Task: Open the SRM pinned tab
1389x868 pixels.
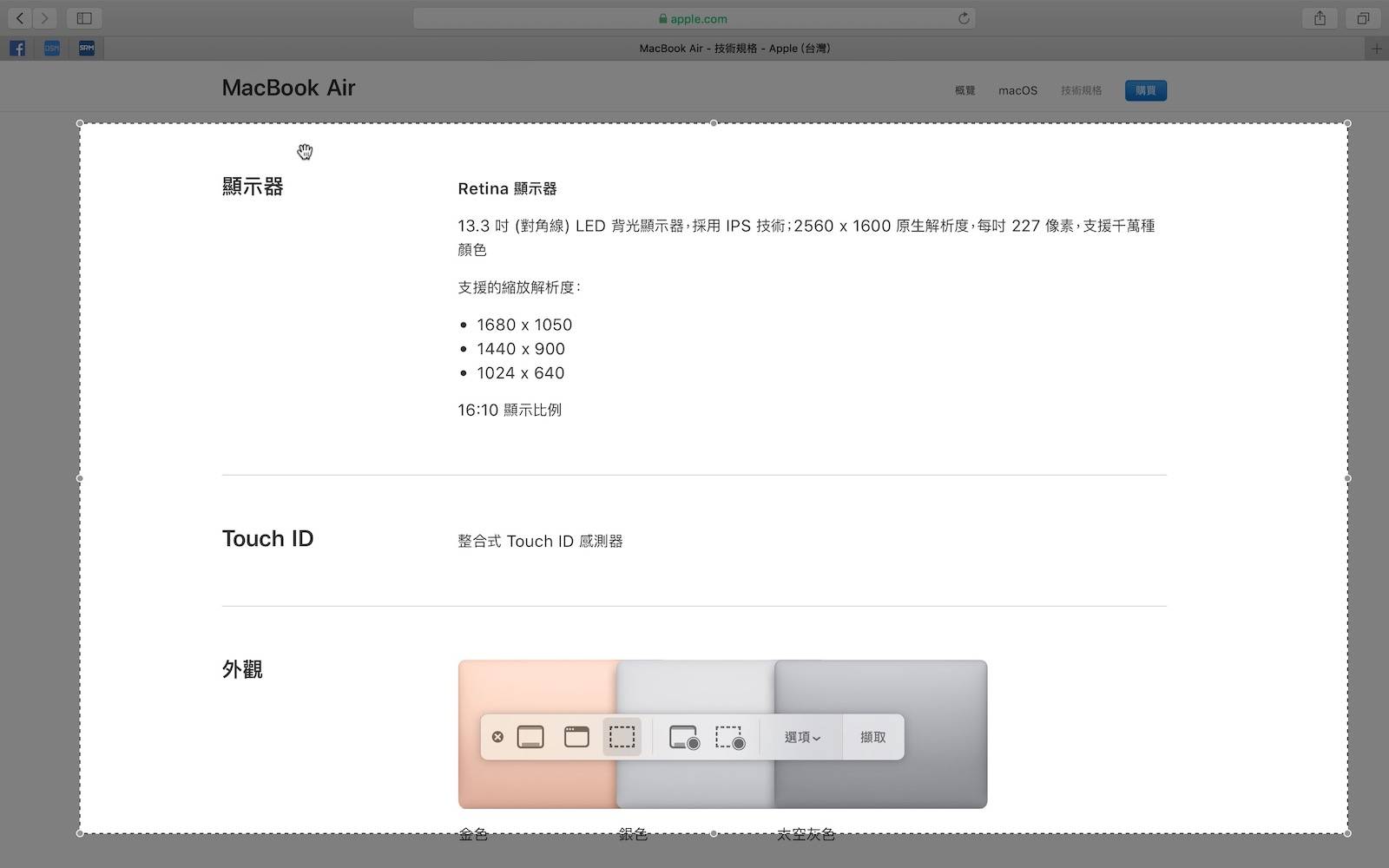Action: pyautogui.click(x=87, y=49)
